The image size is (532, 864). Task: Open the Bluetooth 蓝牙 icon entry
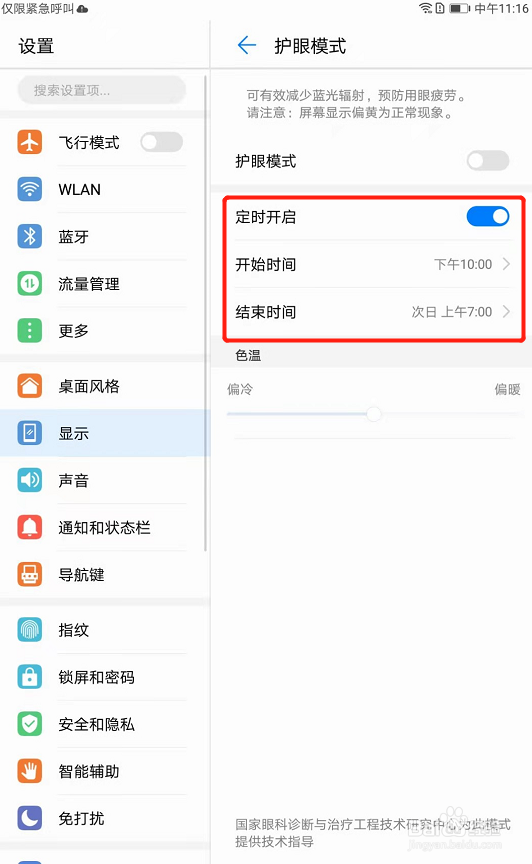click(30, 236)
